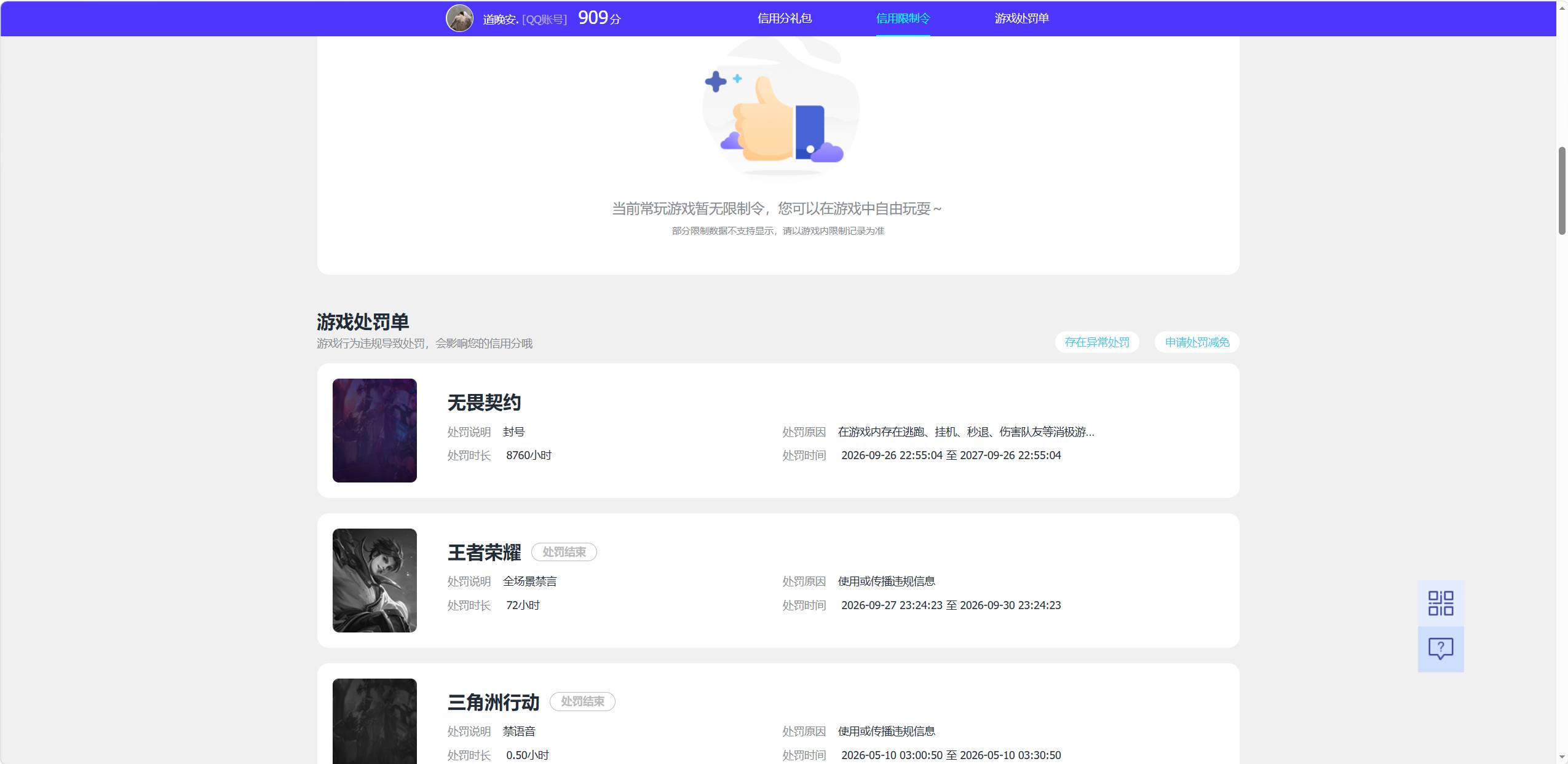Switch to 信用限制令 tab
Image resolution: width=1568 pixels, height=764 pixels.
tap(903, 18)
